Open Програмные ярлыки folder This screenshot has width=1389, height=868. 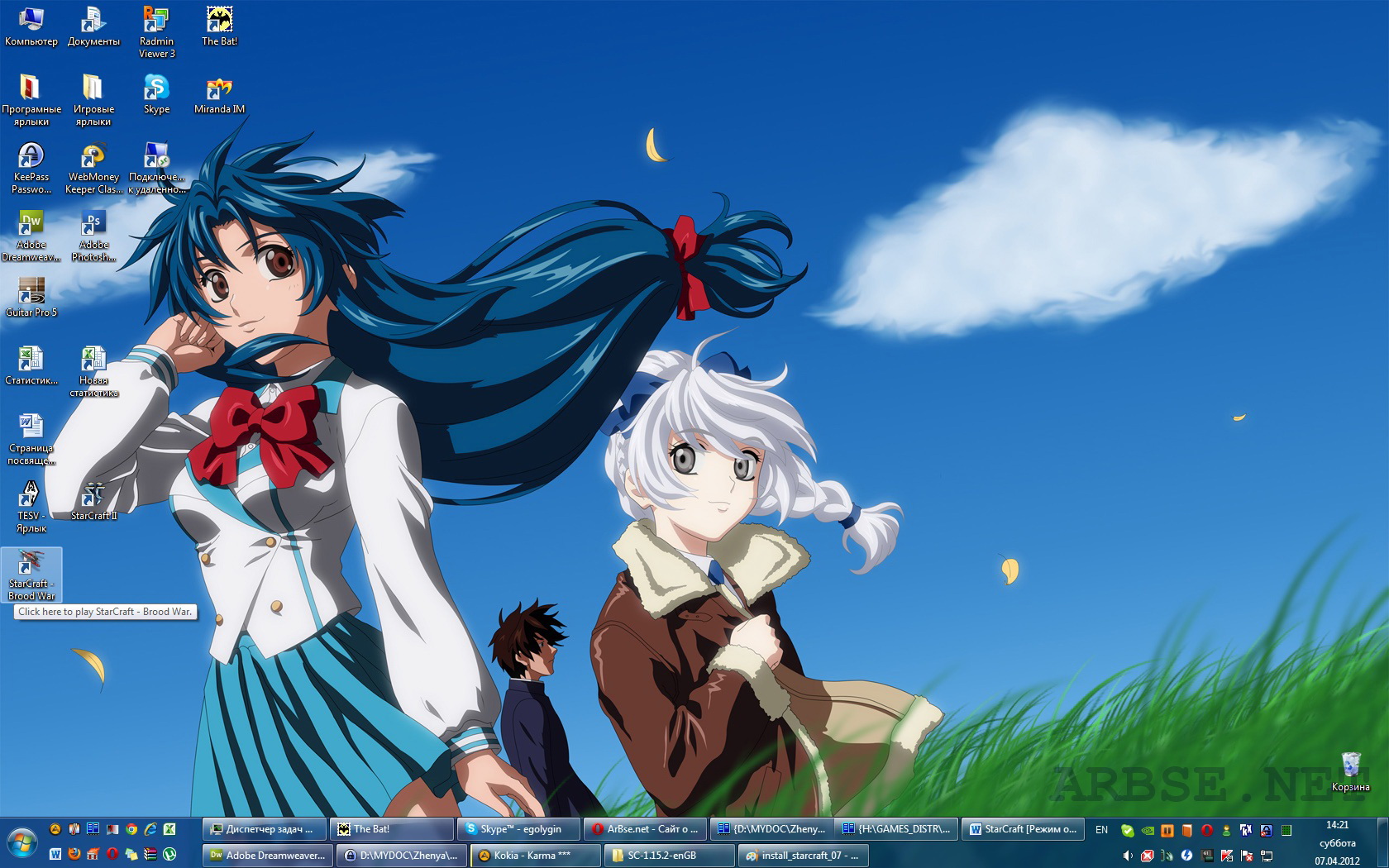tap(31, 99)
